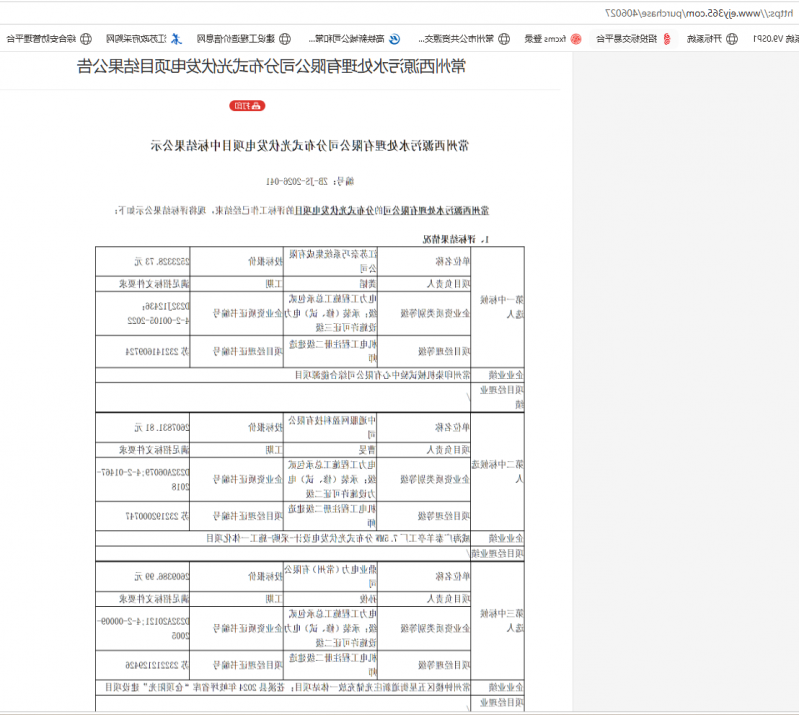Open the 江苏政府采购网 bookmark
799x715 pixels.
pyautogui.click(x=144, y=39)
